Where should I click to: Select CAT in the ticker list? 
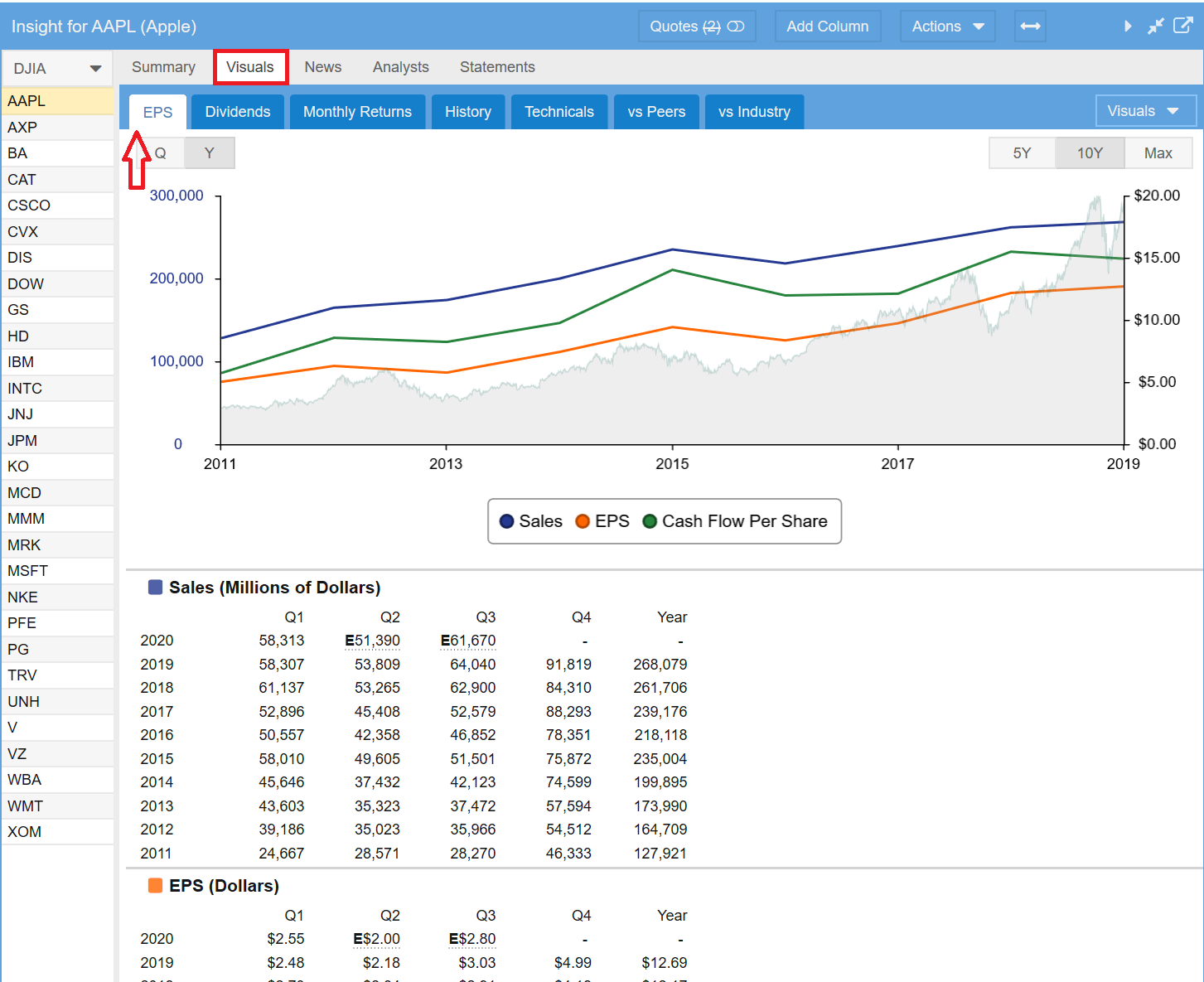pos(57,180)
